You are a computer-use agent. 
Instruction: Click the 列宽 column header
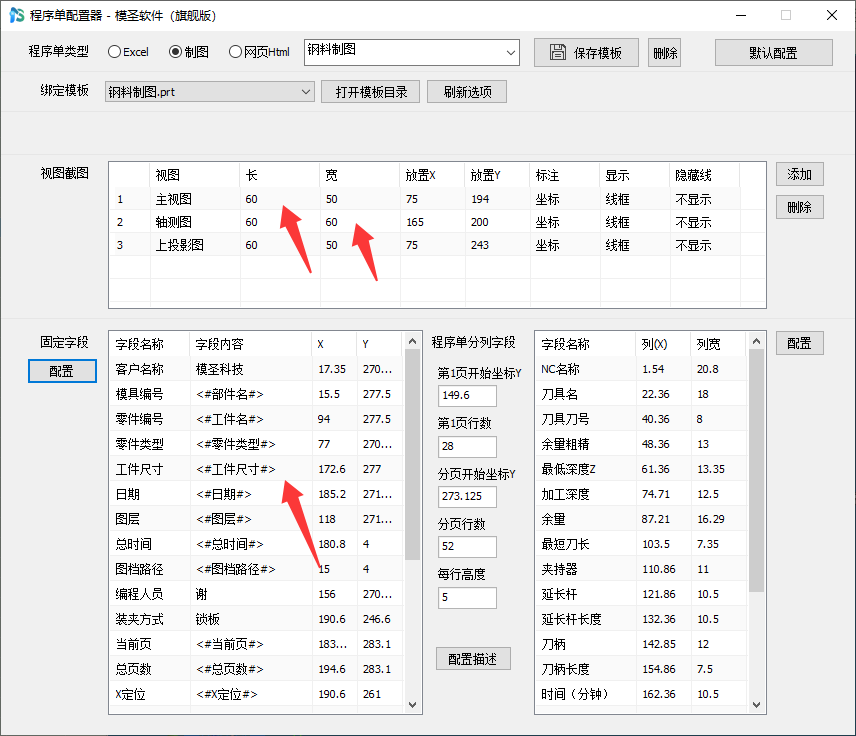pyautogui.click(x=718, y=344)
